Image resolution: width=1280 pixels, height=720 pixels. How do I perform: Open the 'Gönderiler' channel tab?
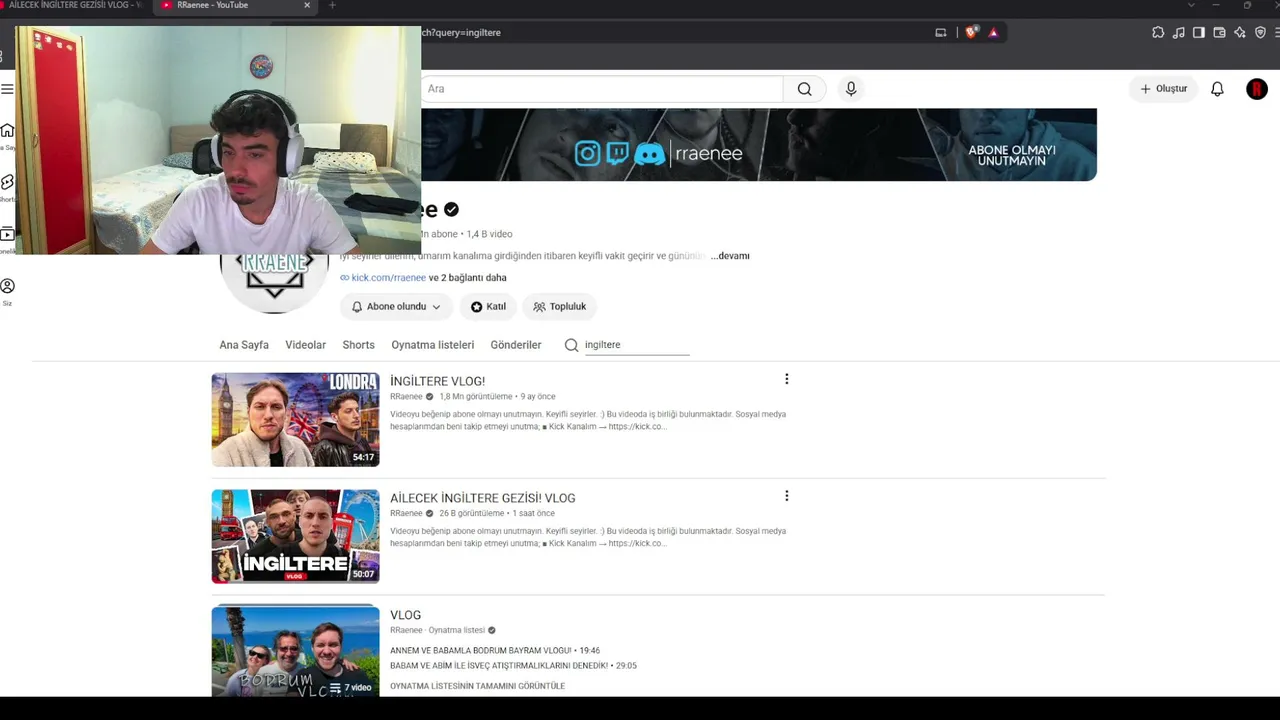tap(516, 345)
